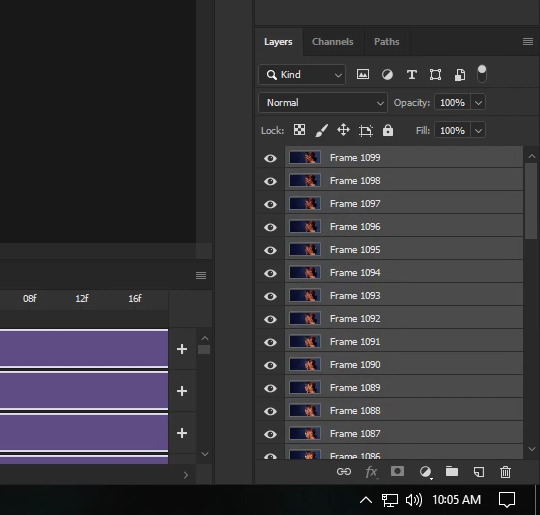
Task: Select the Frame 1090 layer
Action: click(404, 364)
